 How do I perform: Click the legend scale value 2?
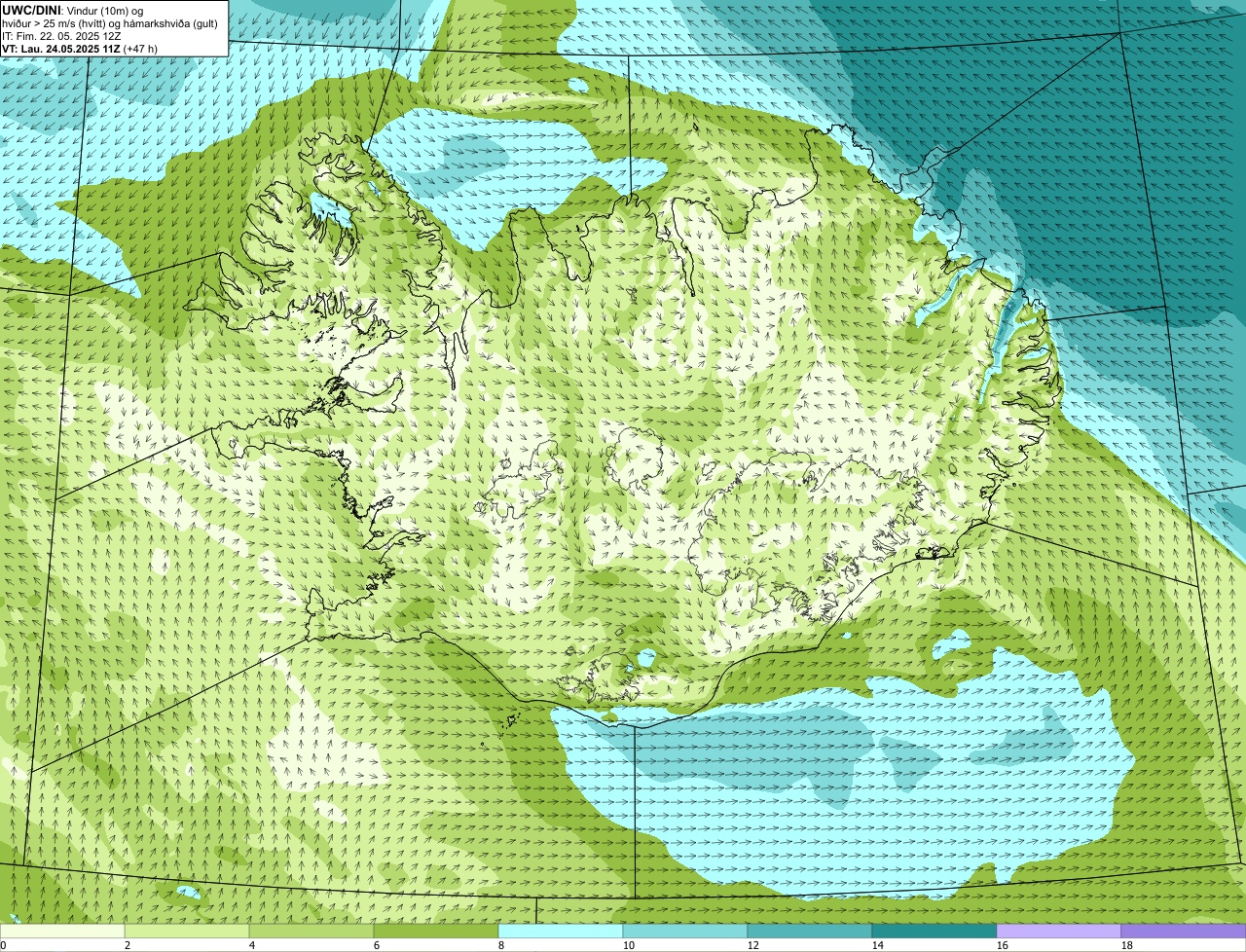[x=128, y=945]
